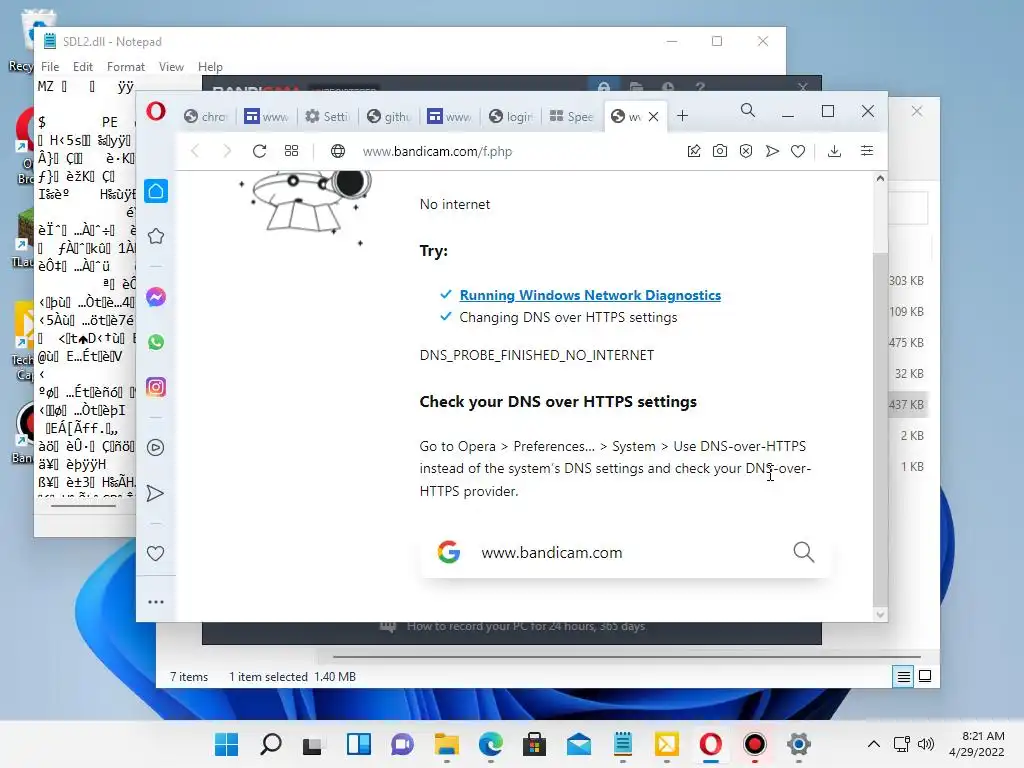Image resolution: width=1024 pixels, height=768 pixels.
Task: Switch Explorer to details view
Action: click(903, 677)
